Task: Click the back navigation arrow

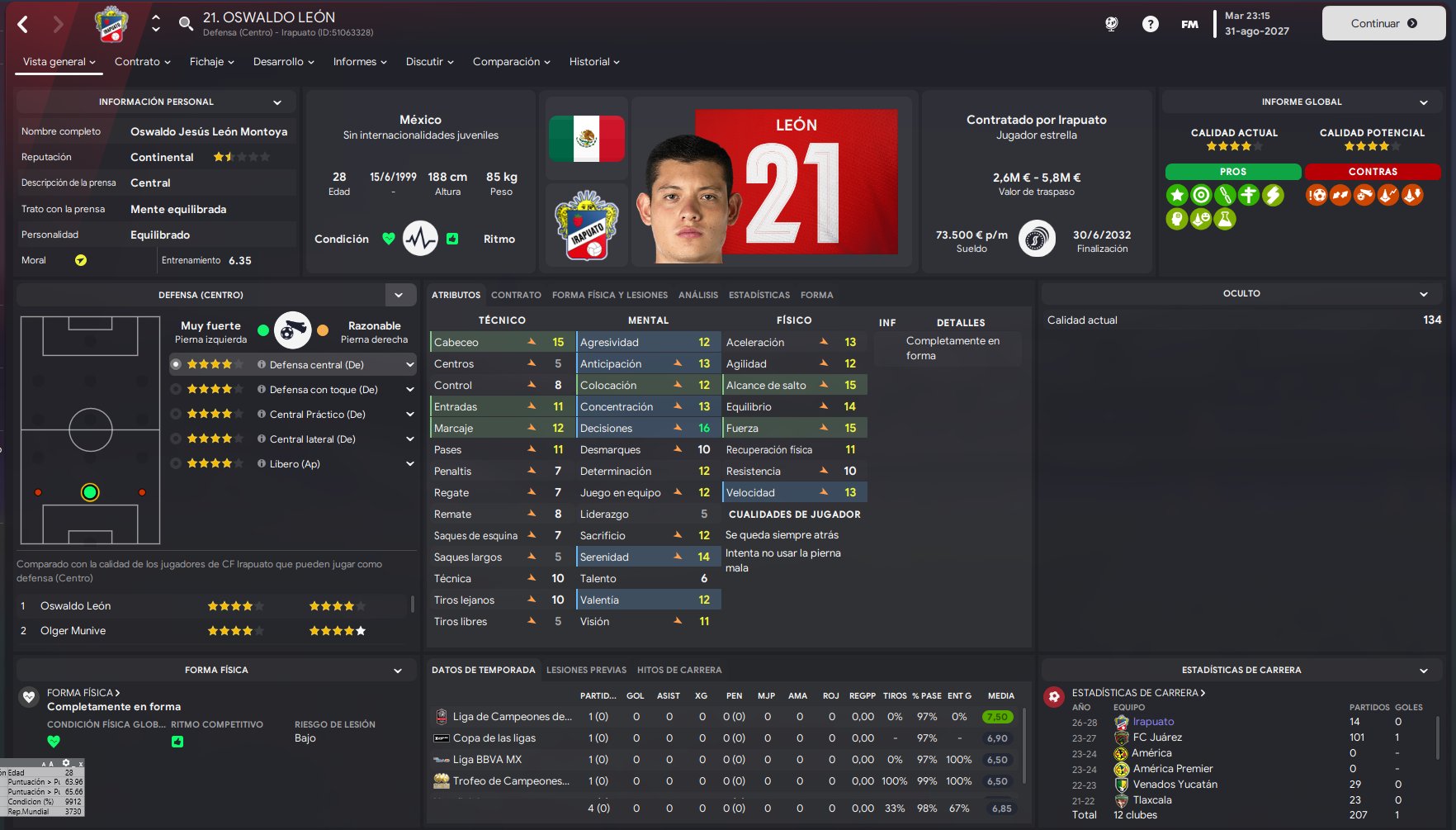Action: pyautogui.click(x=23, y=25)
